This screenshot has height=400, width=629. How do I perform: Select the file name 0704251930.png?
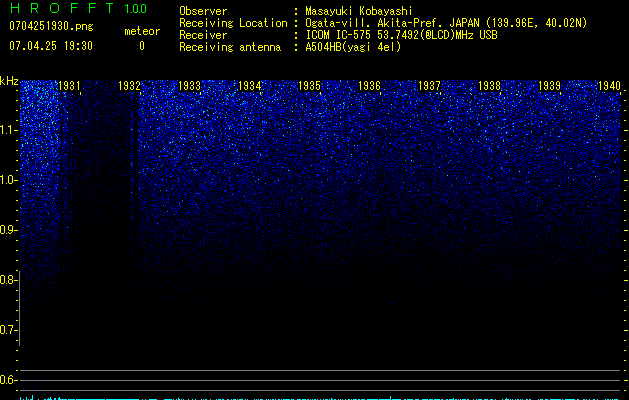point(51,26)
